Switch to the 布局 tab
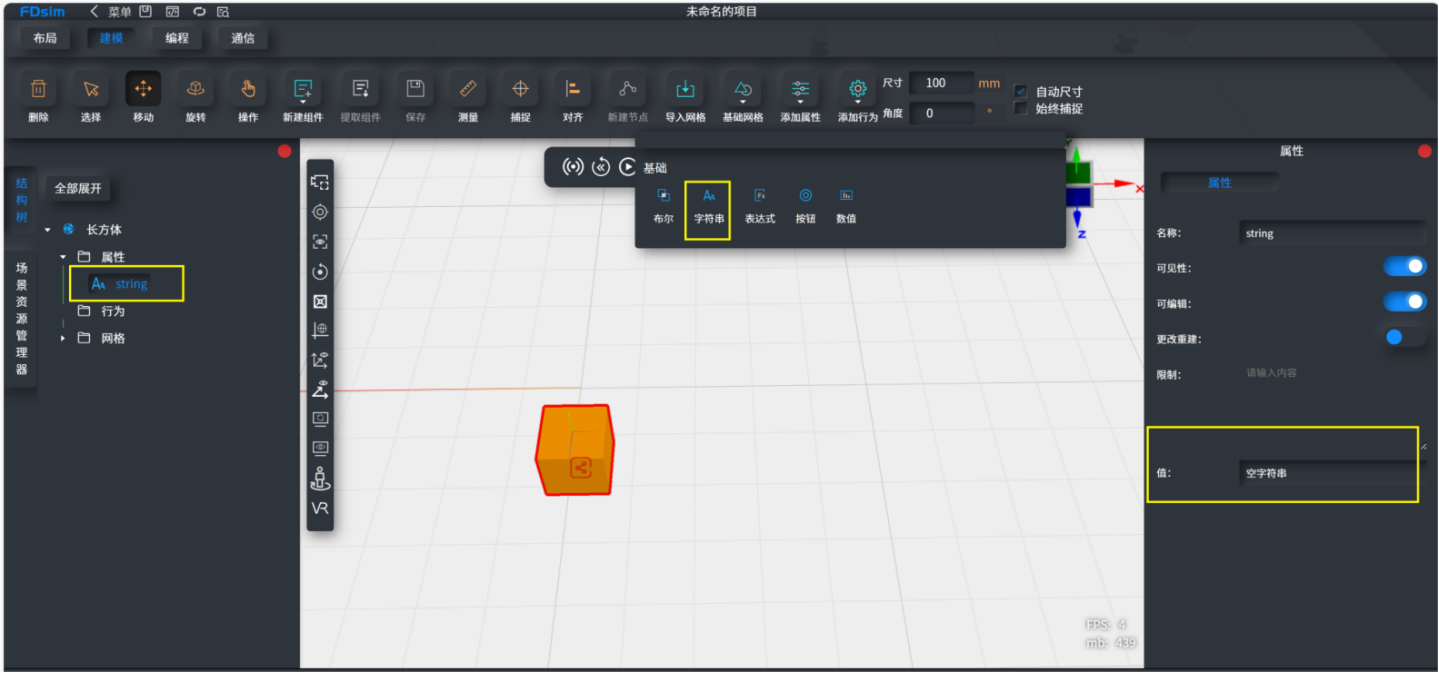This screenshot has width=1439, height=673. pyautogui.click(x=45, y=39)
